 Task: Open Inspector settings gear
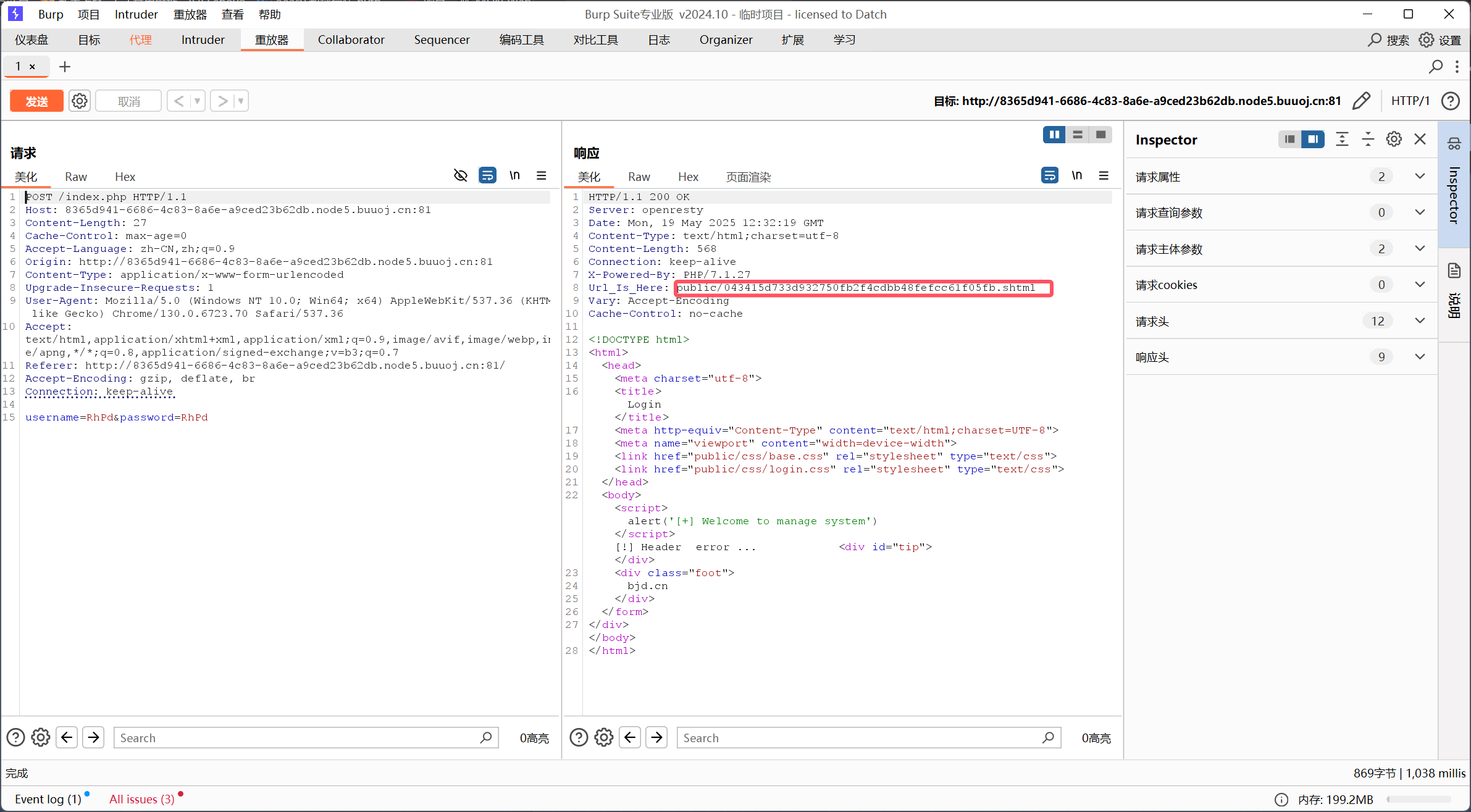1394,140
